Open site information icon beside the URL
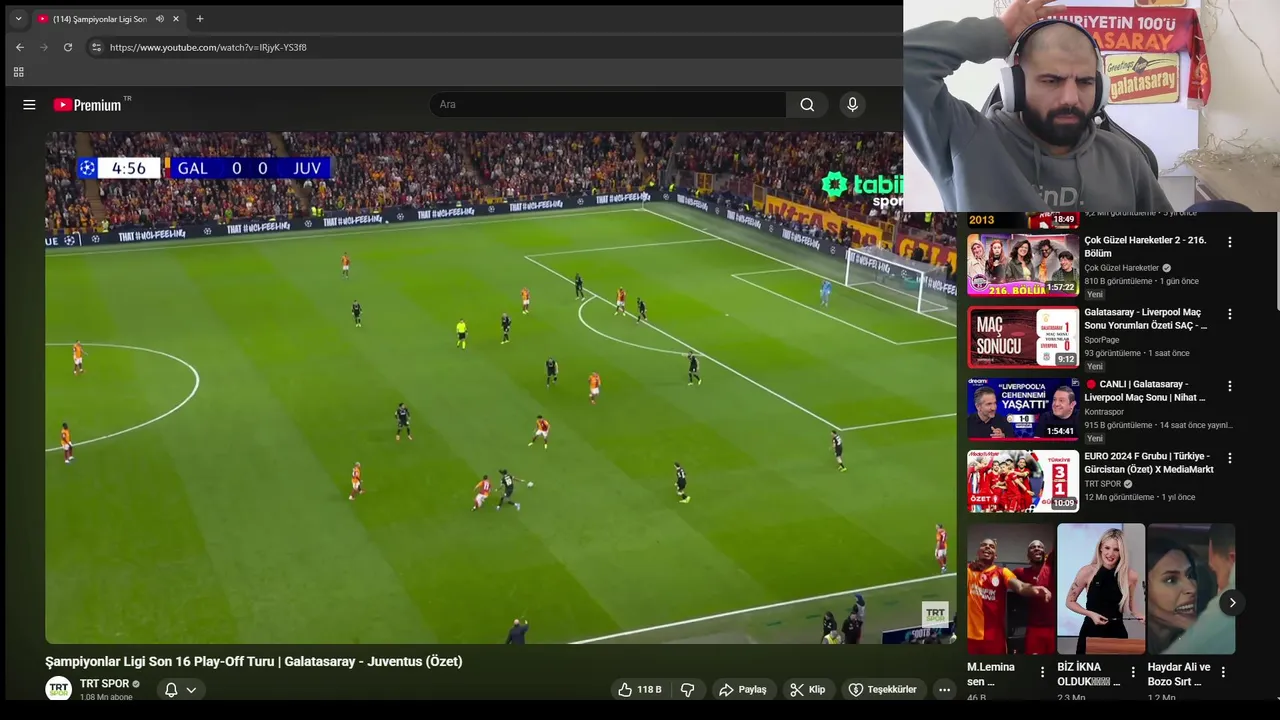 pyautogui.click(x=96, y=47)
